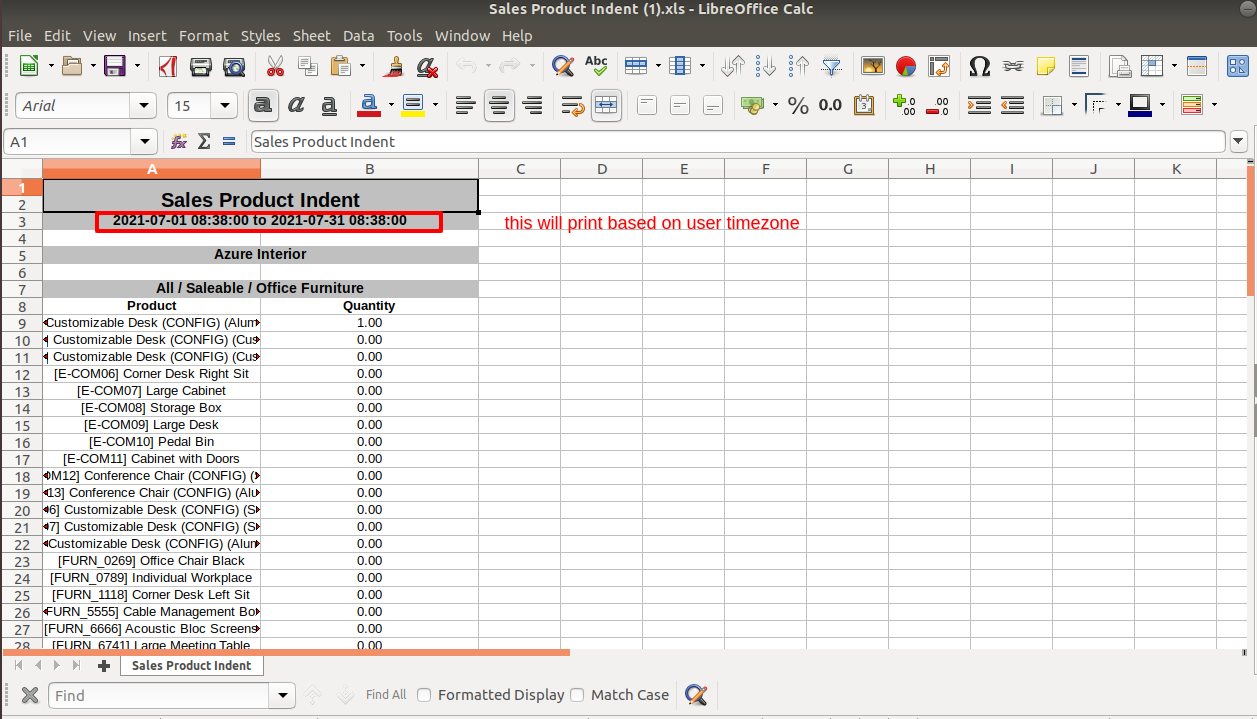
Task: Enable Match Case checkbox
Action: [577, 695]
